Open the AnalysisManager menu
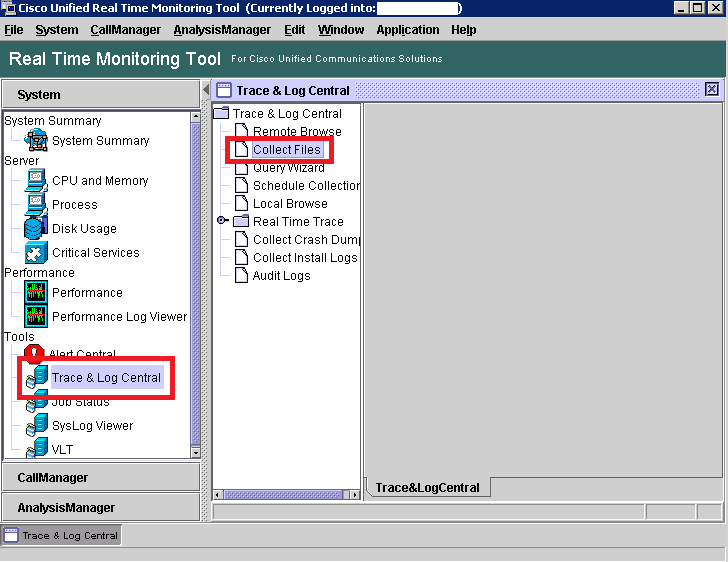The image size is (728, 562). [x=222, y=30]
